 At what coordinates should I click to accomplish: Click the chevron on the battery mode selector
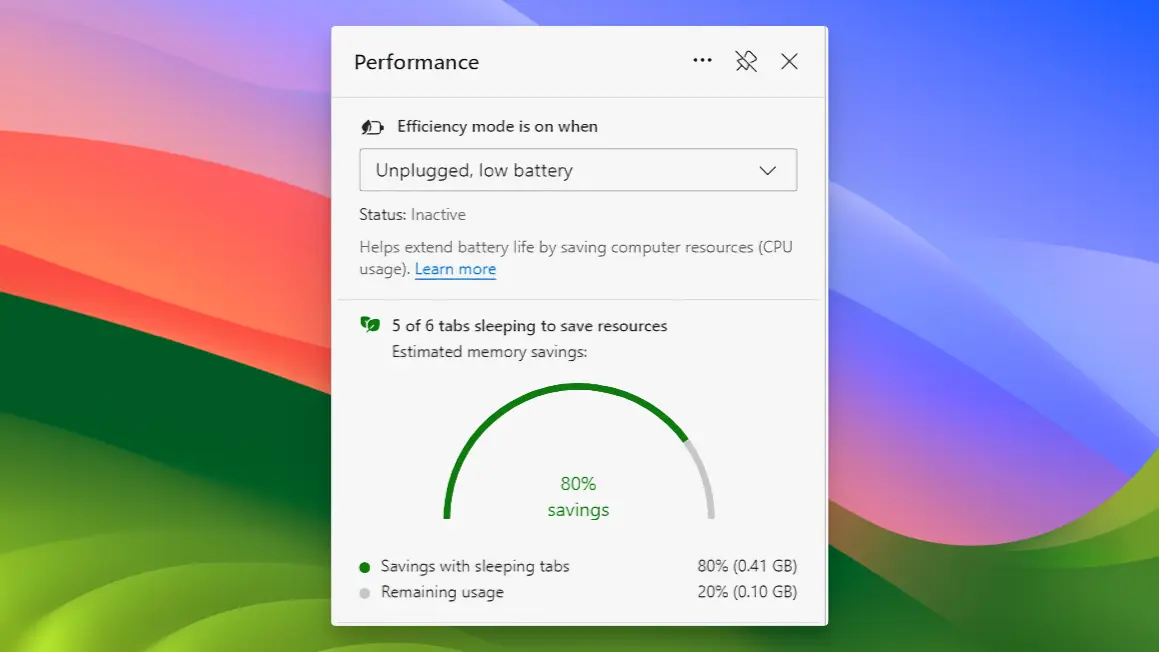pos(768,170)
